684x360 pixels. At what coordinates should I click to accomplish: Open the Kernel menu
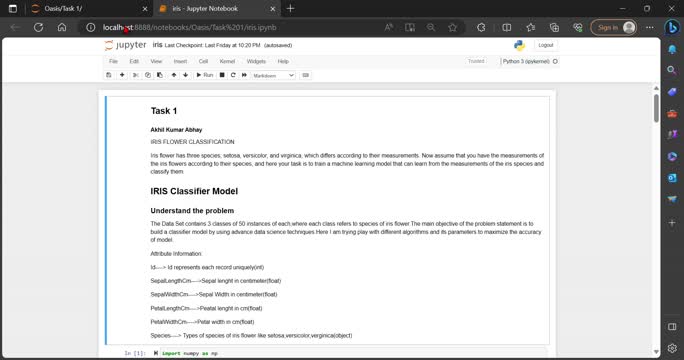(x=227, y=62)
